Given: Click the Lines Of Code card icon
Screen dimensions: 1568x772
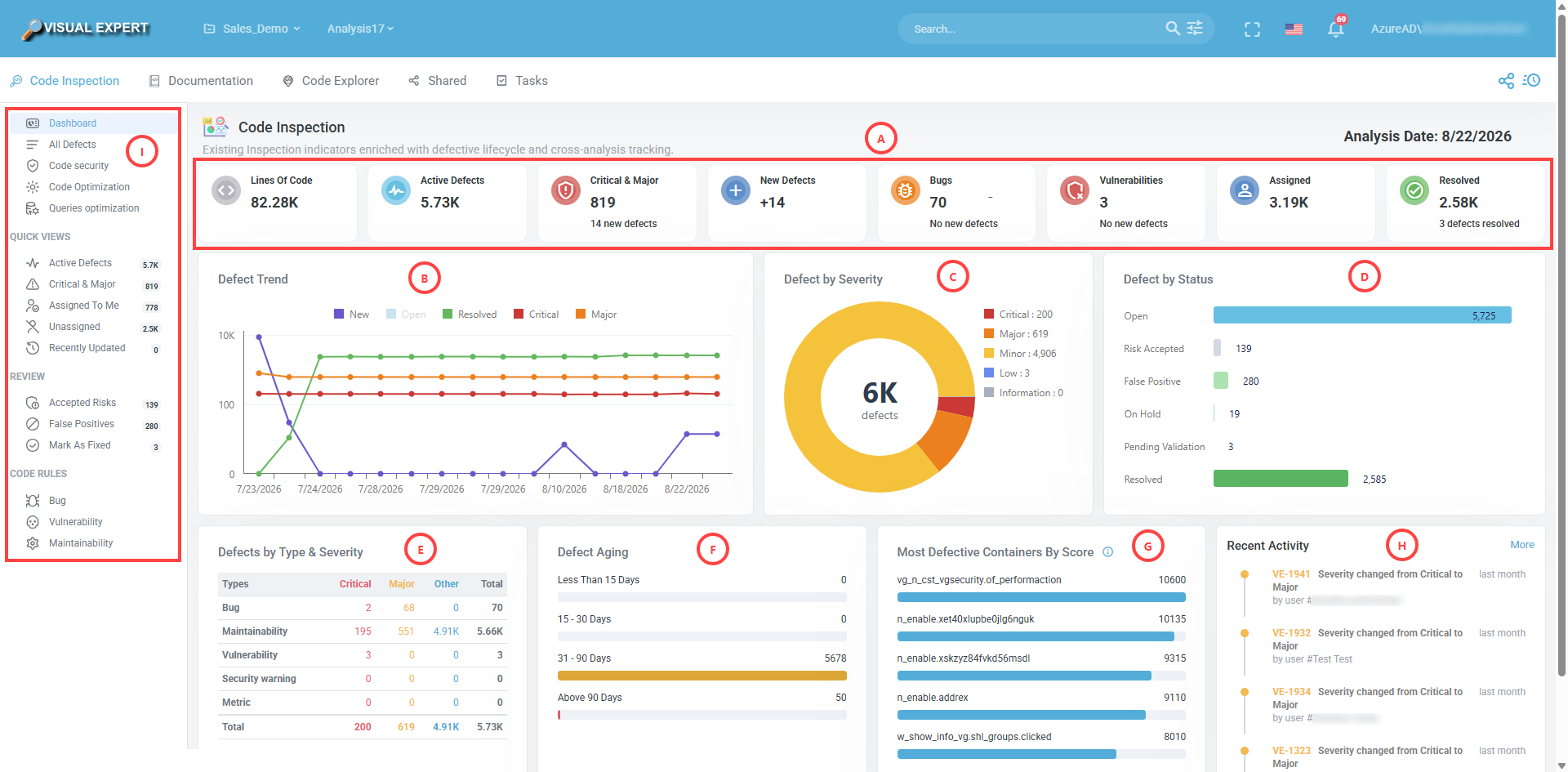Looking at the screenshot, I should click(x=226, y=191).
